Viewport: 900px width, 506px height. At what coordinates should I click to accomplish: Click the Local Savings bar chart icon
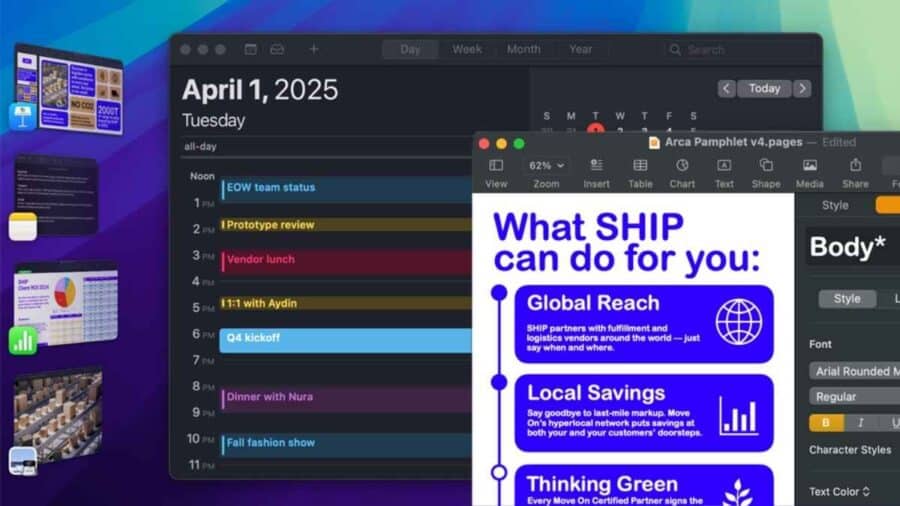coord(739,416)
